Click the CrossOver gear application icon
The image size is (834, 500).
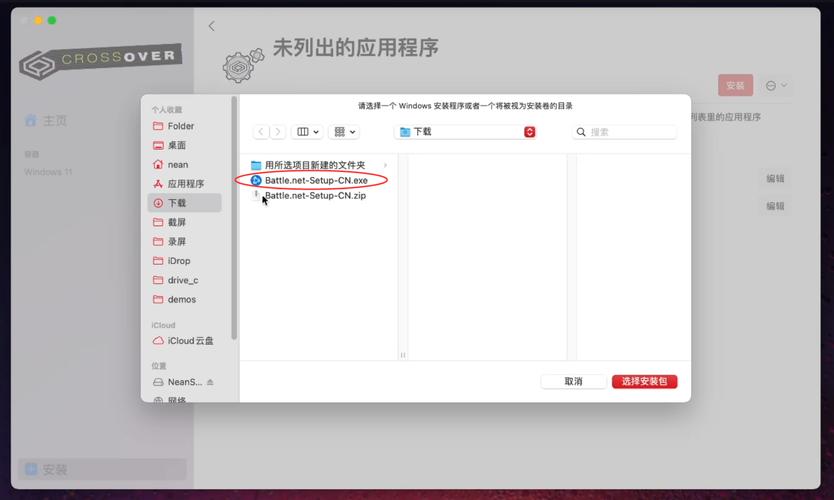click(x=243, y=65)
